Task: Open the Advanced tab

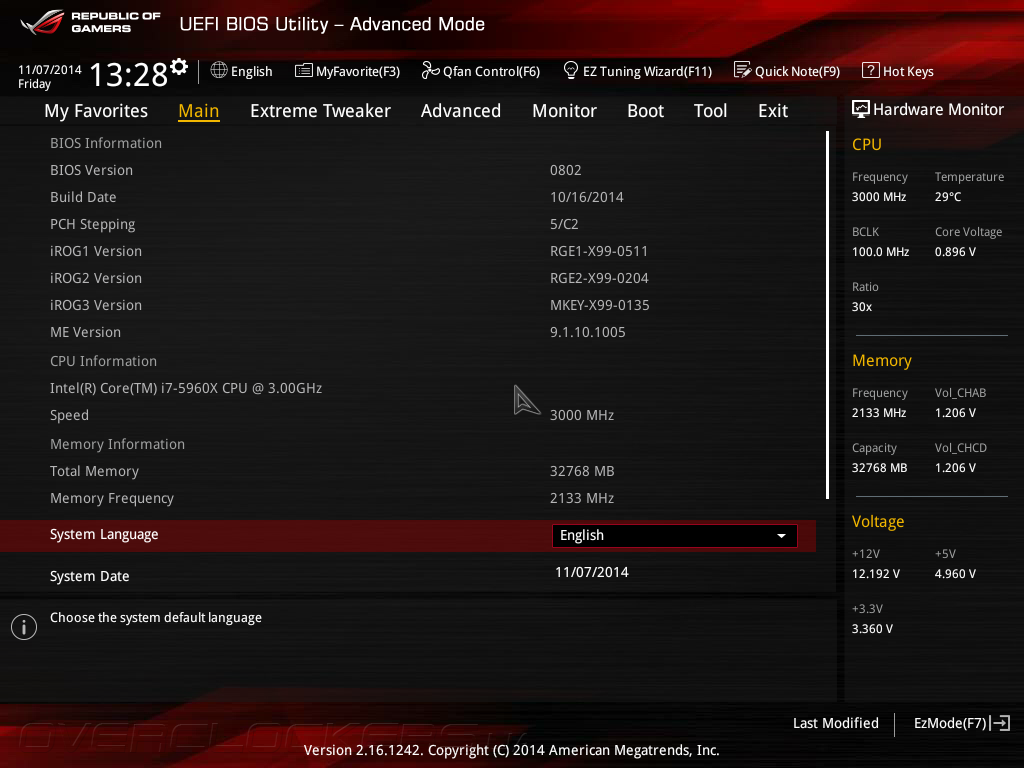Action: pos(460,111)
